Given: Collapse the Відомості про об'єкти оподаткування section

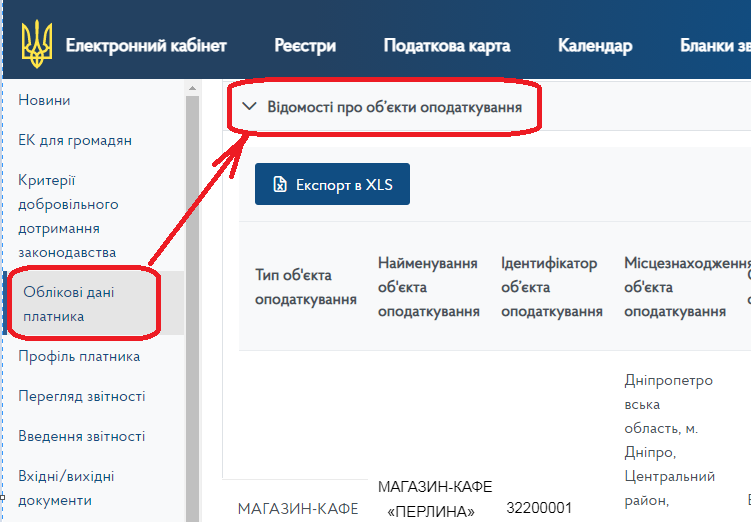Looking at the screenshot, I should 250,105.
